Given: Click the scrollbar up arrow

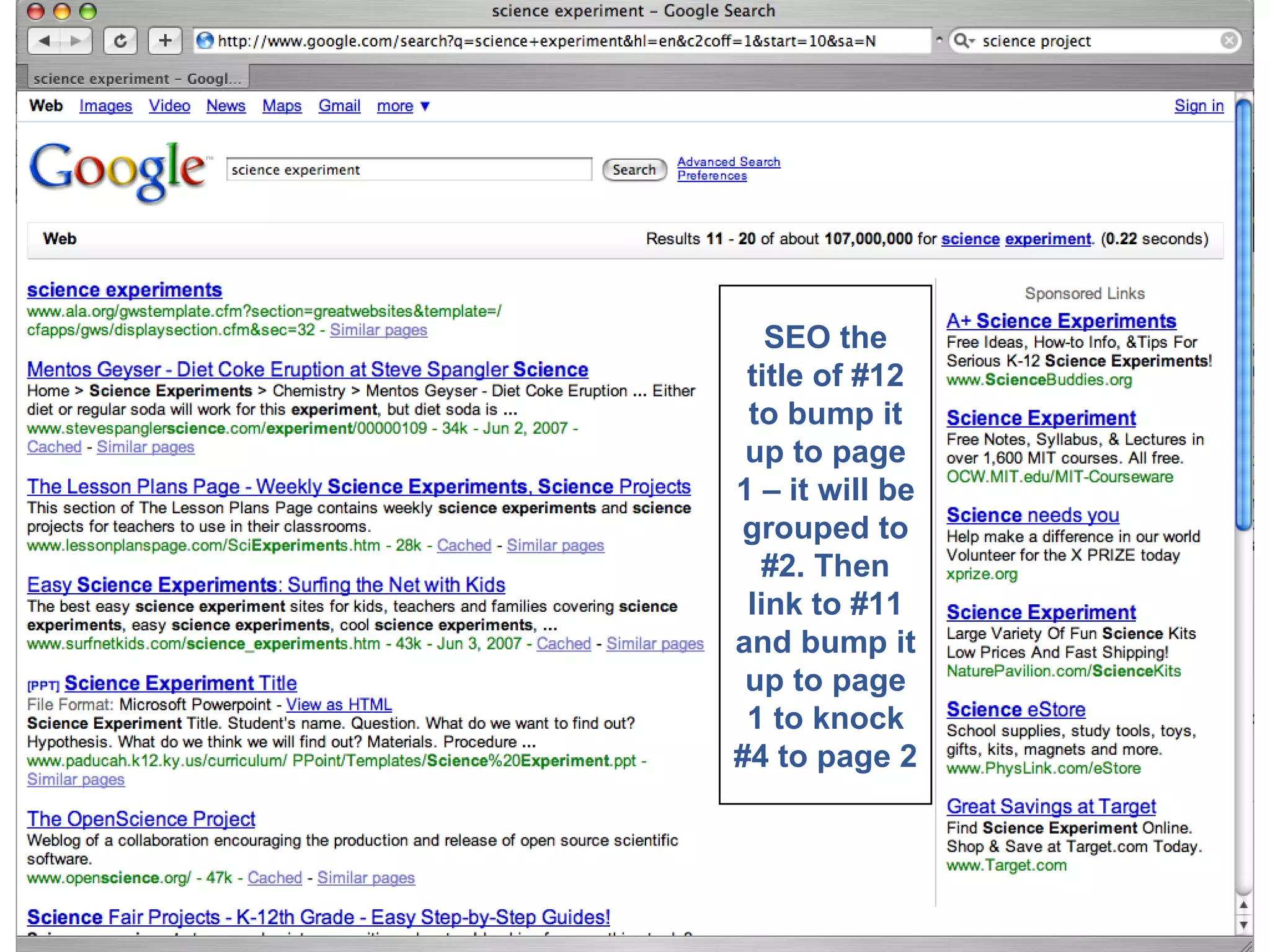Looking at the screenshot, I should click(x=1243, y=905).
